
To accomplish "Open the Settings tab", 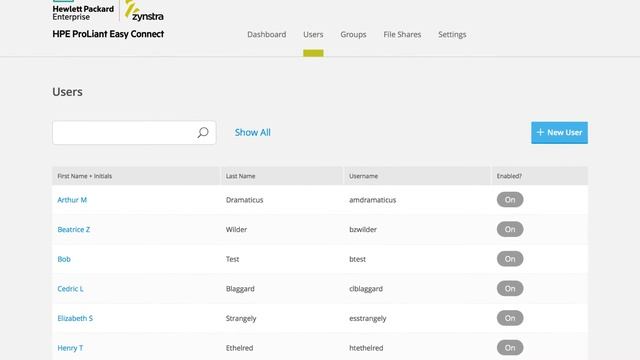I will pos(452,35).
